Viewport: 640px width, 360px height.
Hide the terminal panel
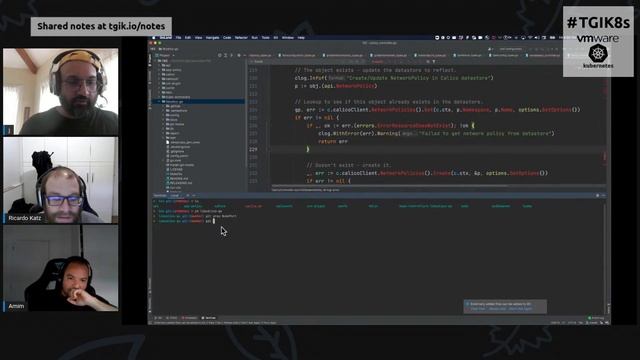[604, 196]
